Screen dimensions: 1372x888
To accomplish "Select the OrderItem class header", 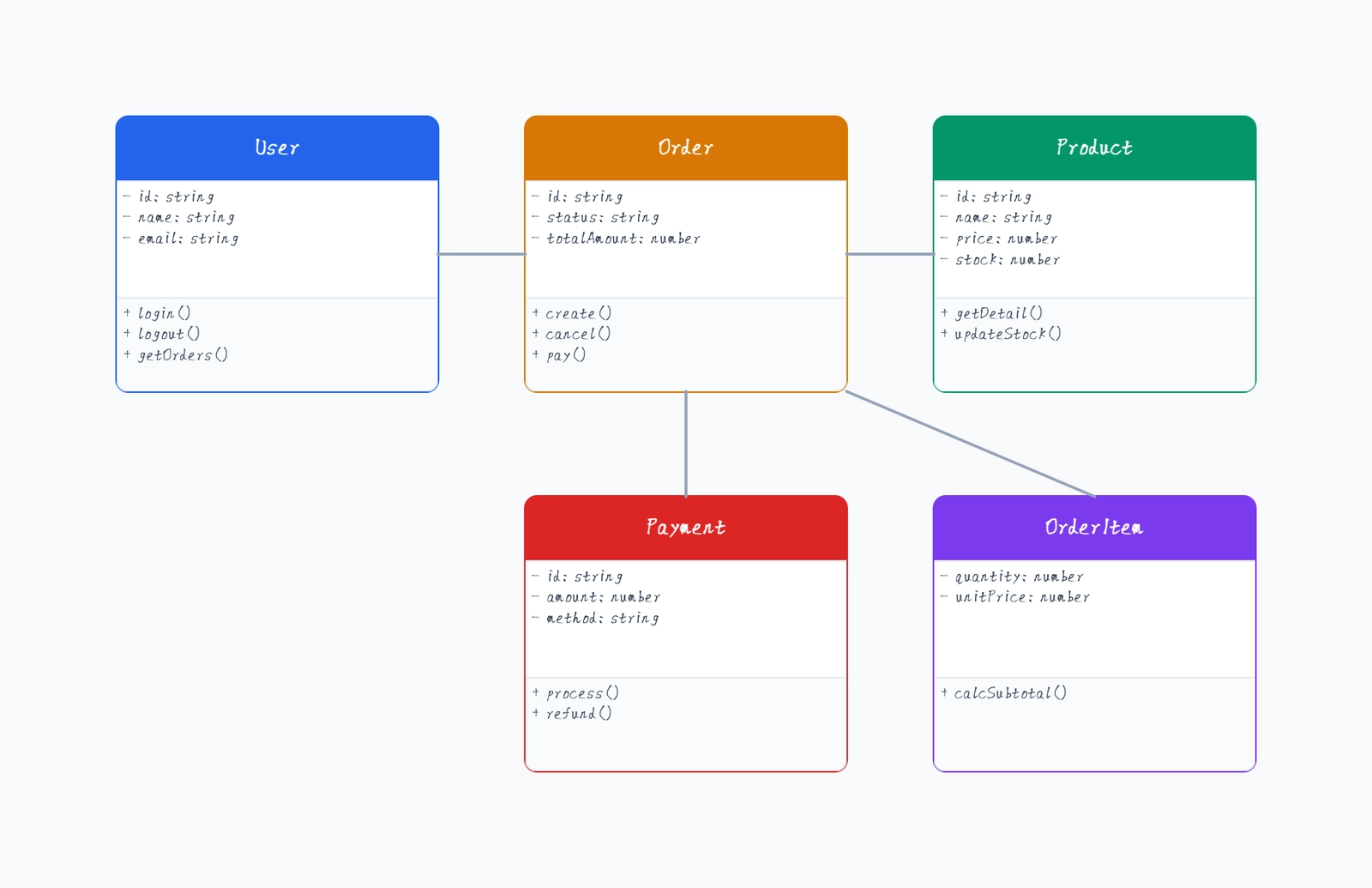I will pyautogui.click(x=1094, y=528).
